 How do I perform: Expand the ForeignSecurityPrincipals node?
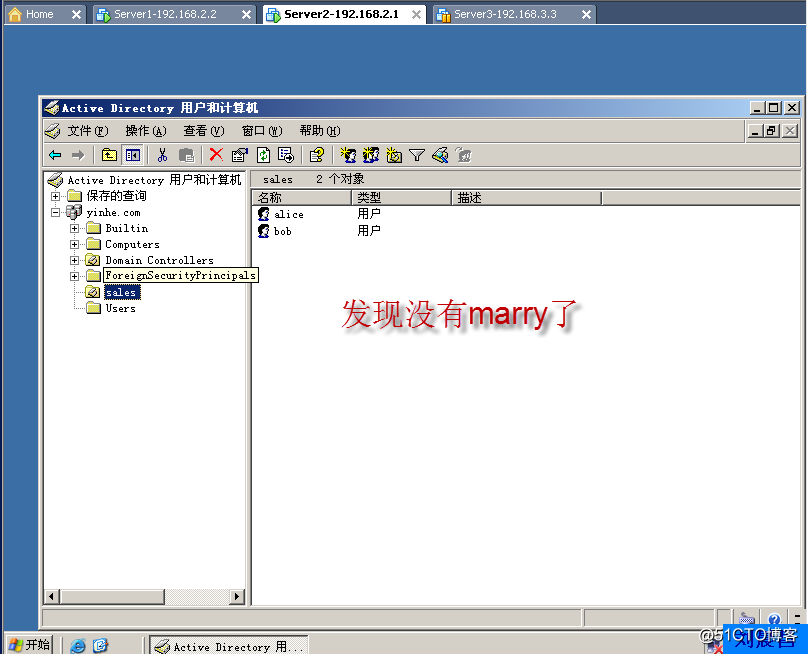coord(75,276)
